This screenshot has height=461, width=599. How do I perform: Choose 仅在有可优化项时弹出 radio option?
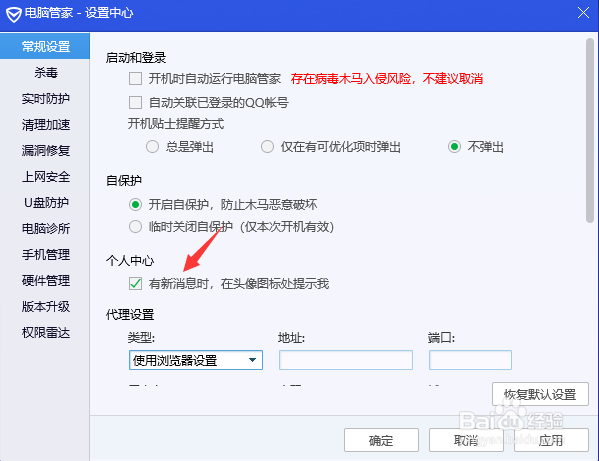pos(267,147)
